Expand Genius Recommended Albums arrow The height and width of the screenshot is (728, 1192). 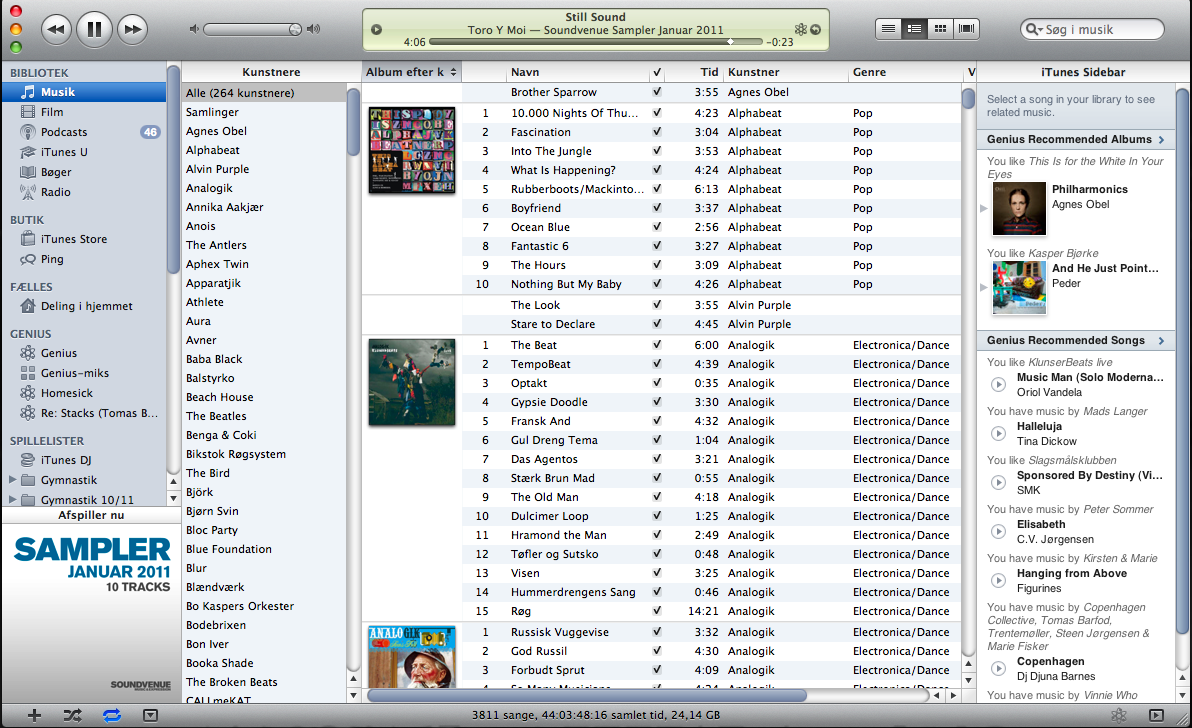click(1162, 140)
